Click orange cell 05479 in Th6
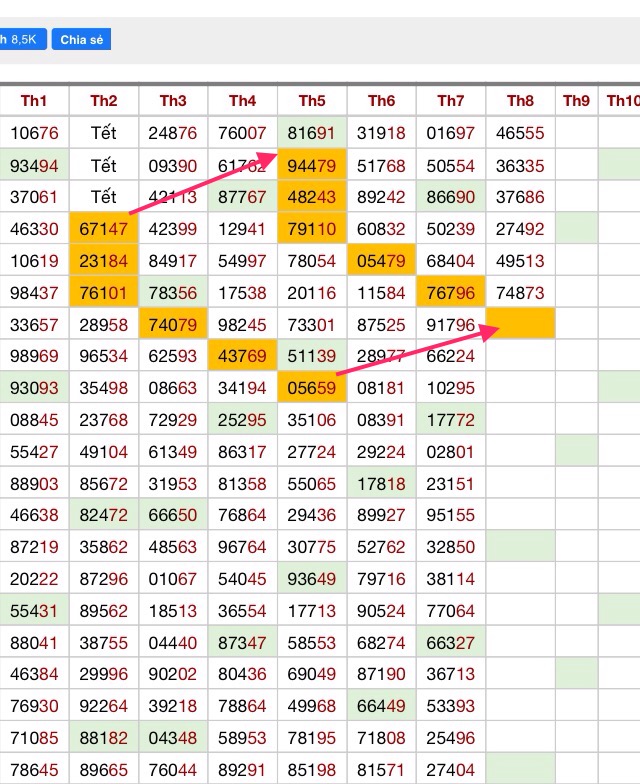Viewport: 640px width, 784px height. [x=381, y=261]
